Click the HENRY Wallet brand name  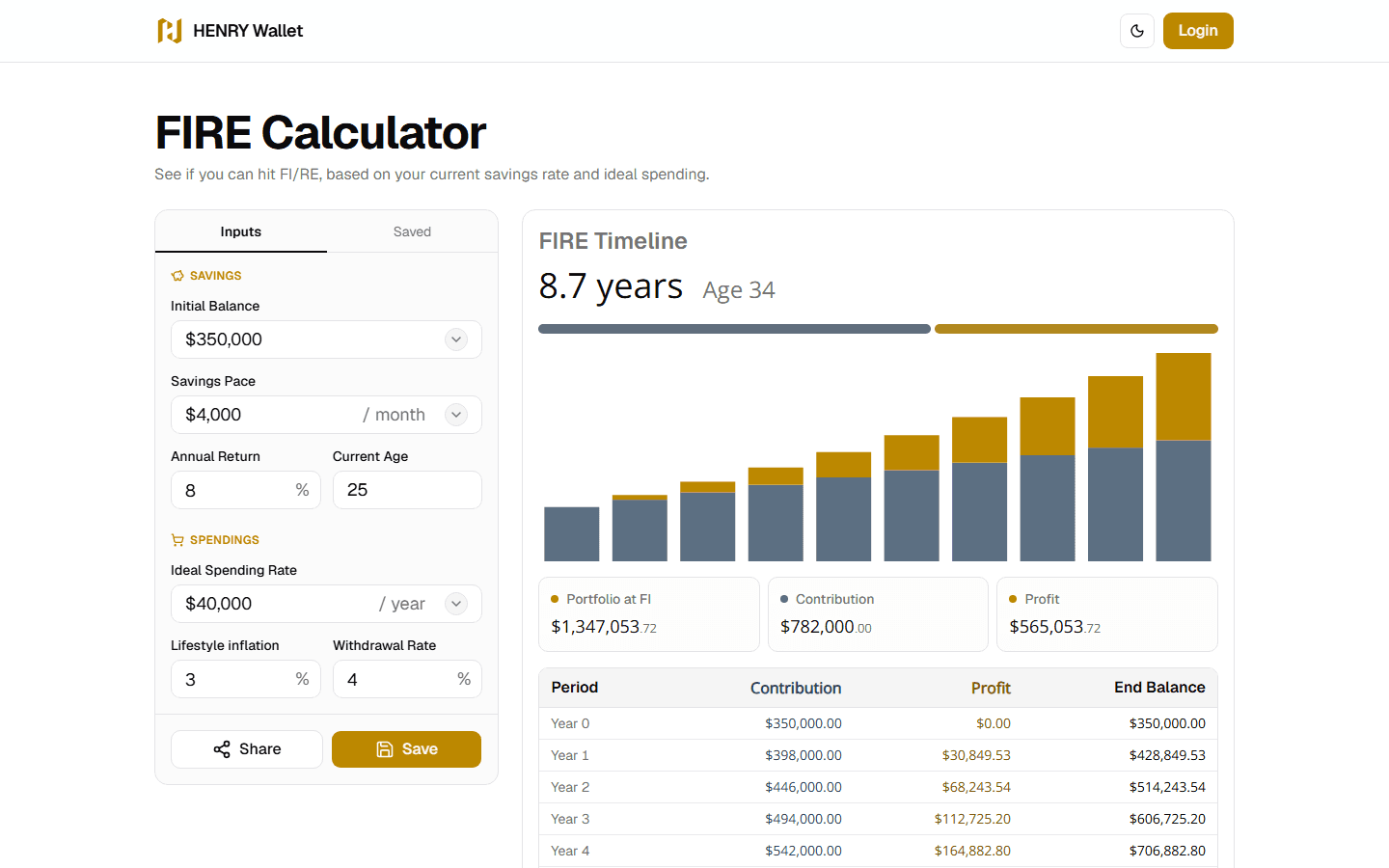(x=248, y=31)
